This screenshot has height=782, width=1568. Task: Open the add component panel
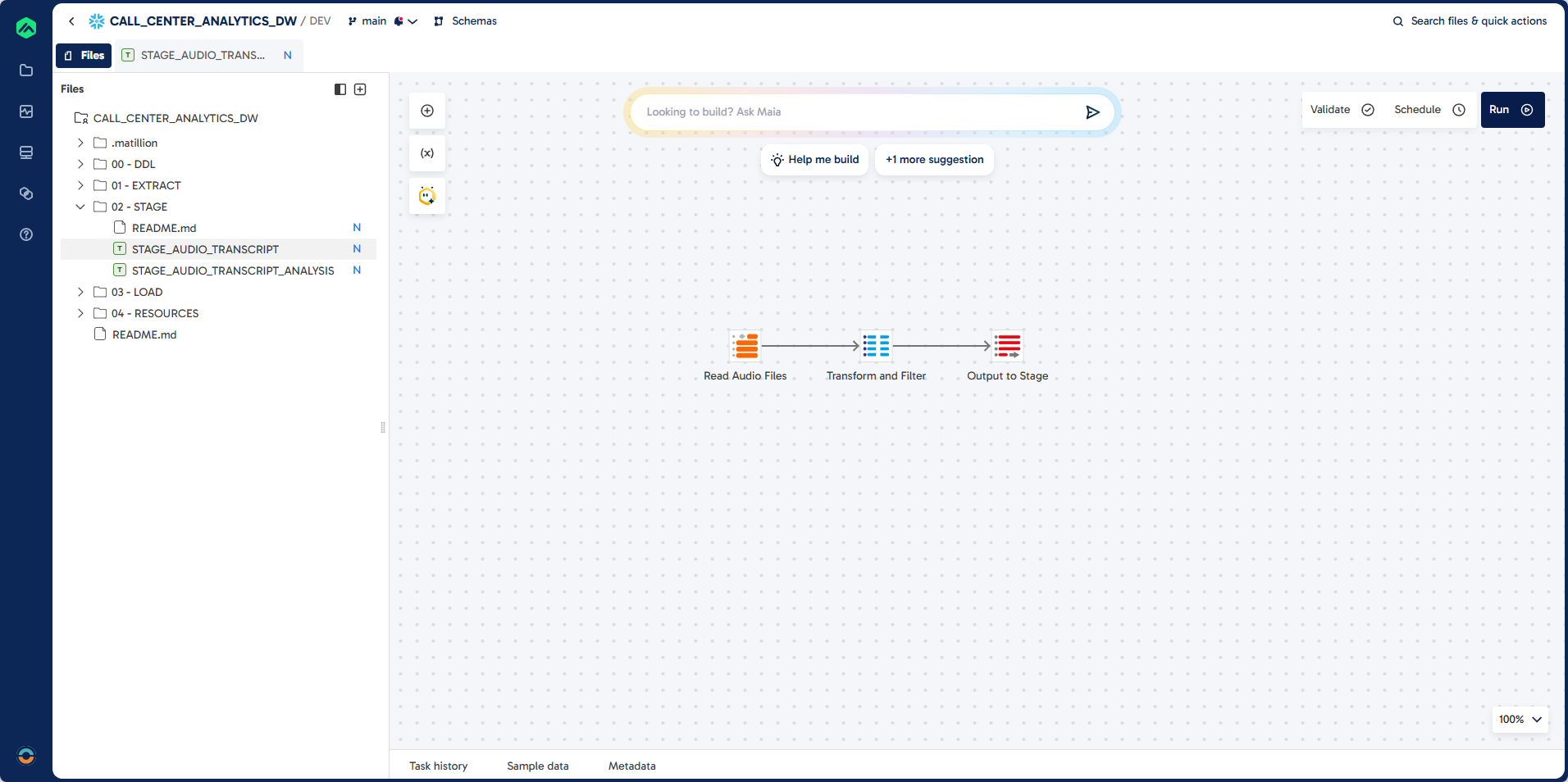[x=426, y=111]
